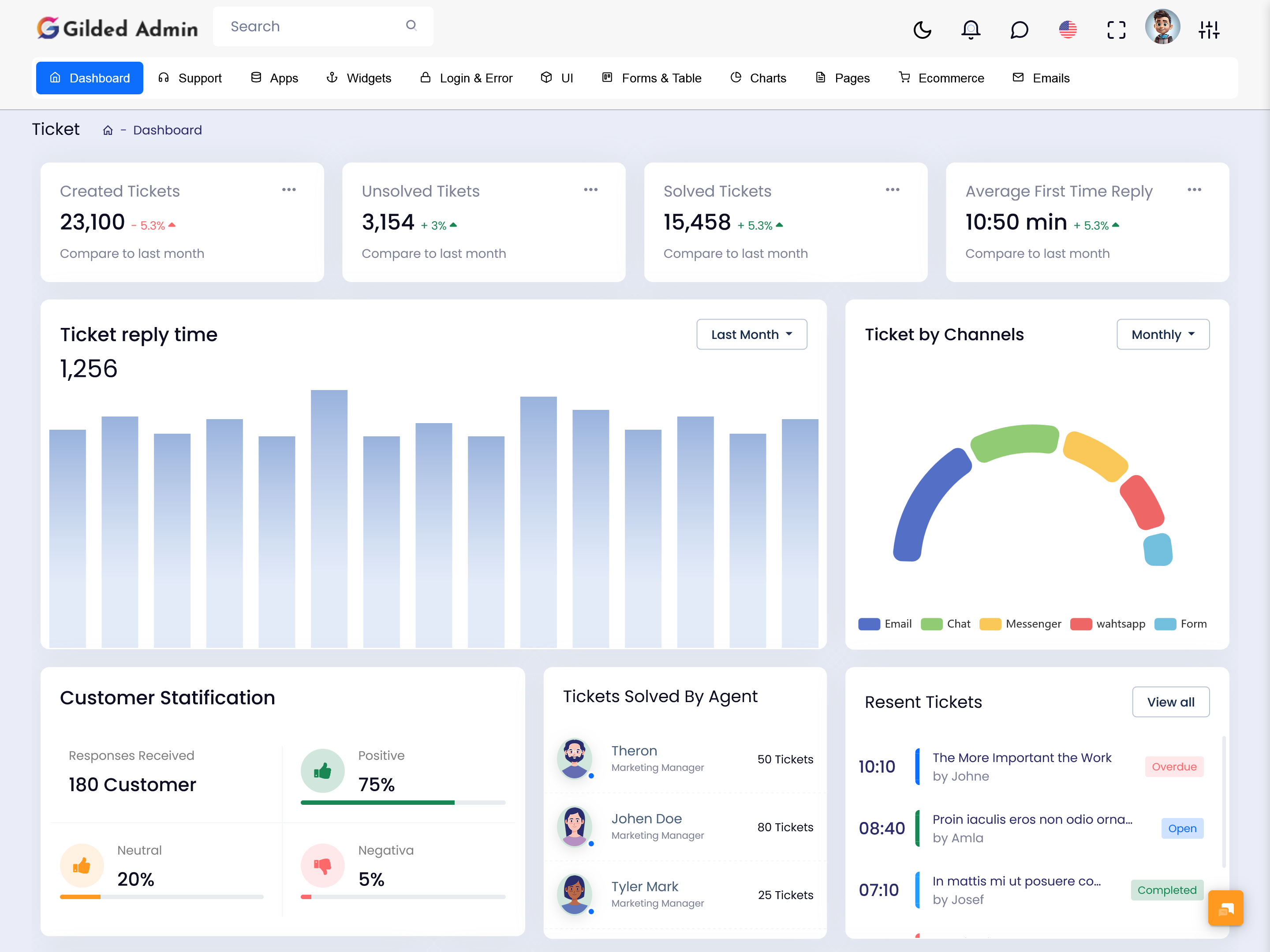Open ticket Proin iaculis eros non odio
The width and height of the screenshot is (1270, 952).
[1032, 819]
